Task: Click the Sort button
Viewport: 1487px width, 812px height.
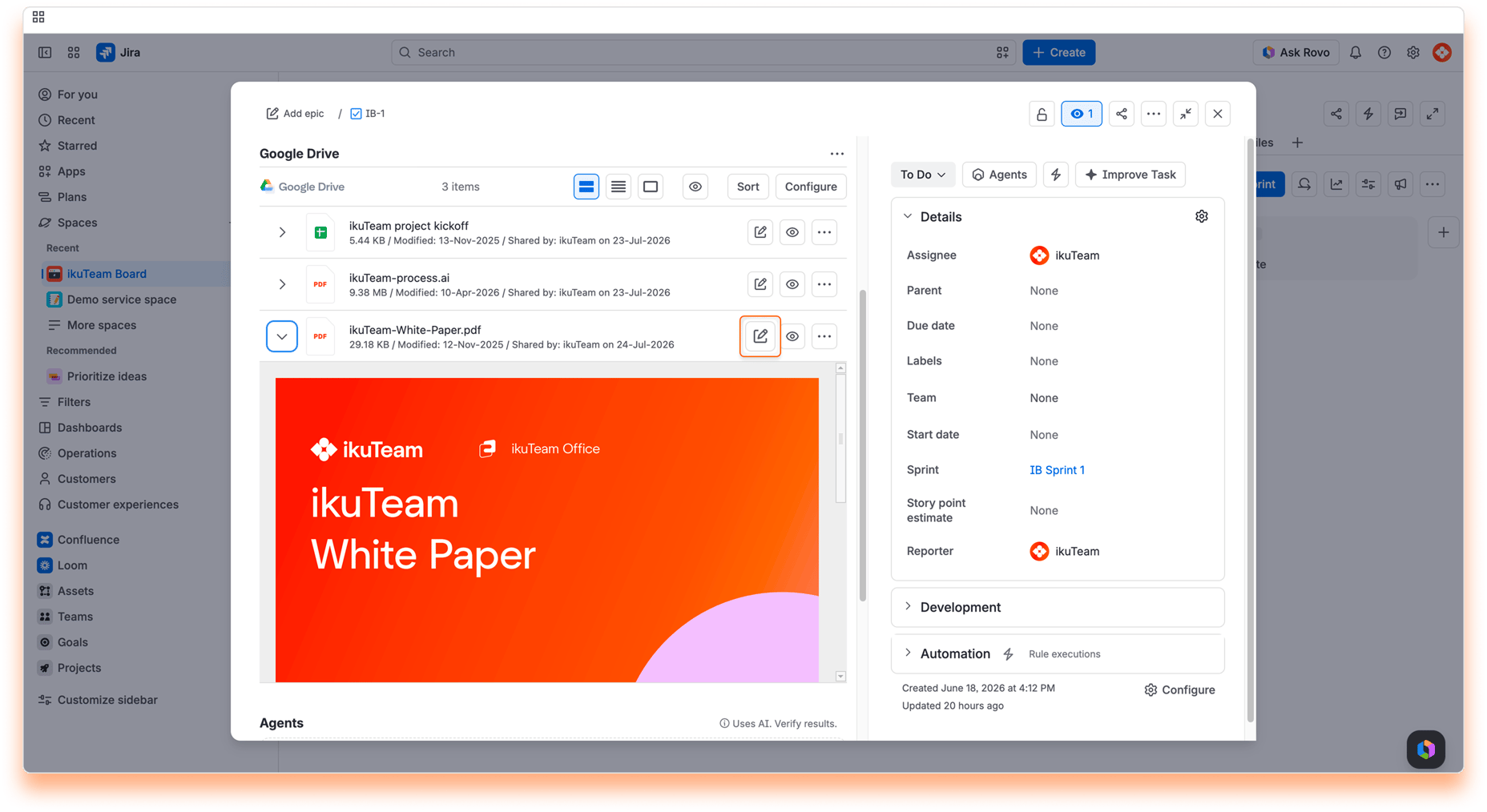Action: pos(748,187)
